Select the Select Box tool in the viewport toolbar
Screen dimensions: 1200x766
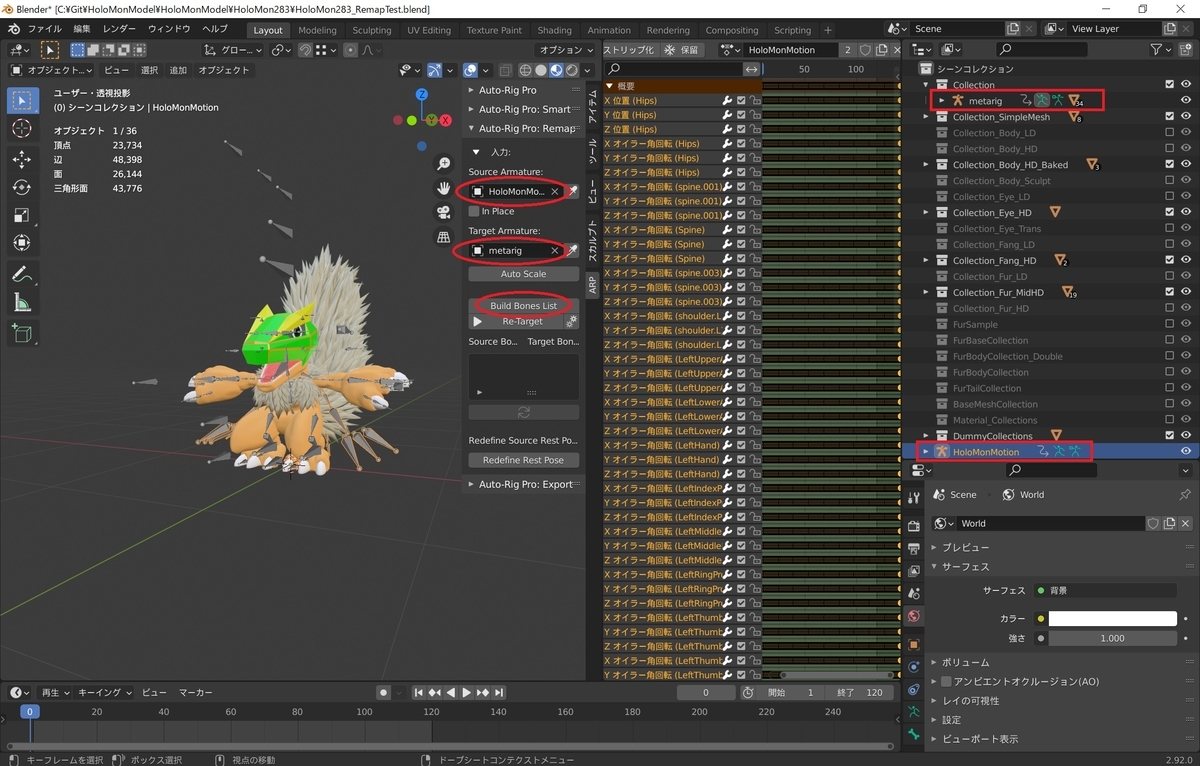23,100
